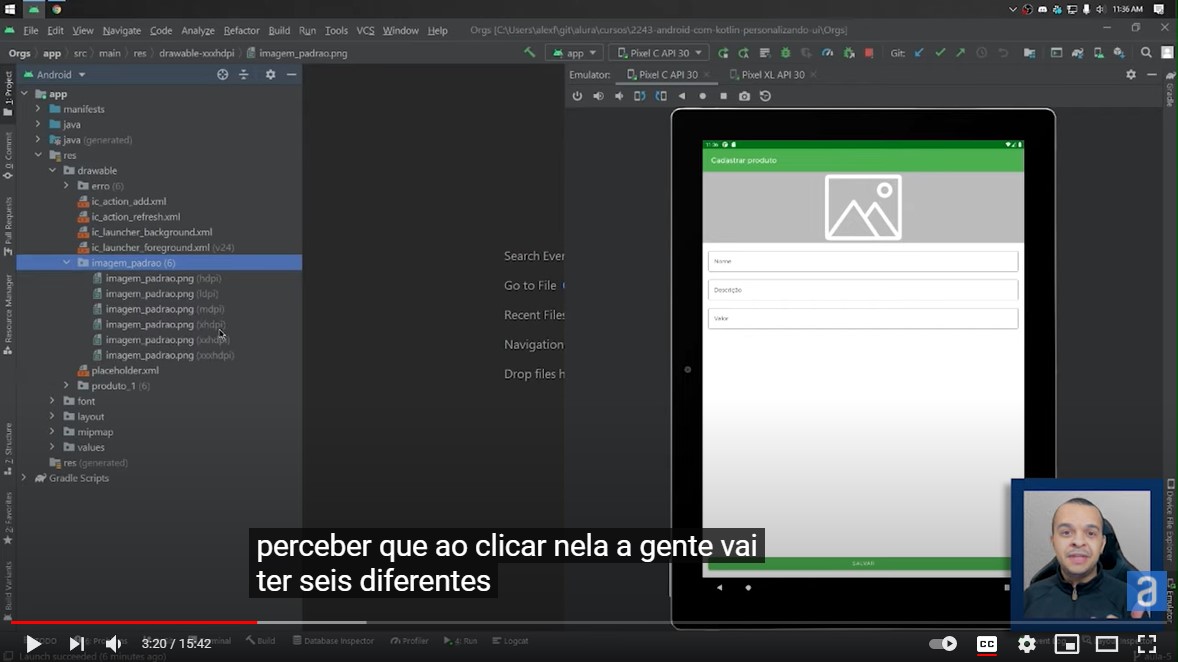This screenshot has height=662, width=1178.
Task: Open the Profiler tool window
Action: coord(409,641)
